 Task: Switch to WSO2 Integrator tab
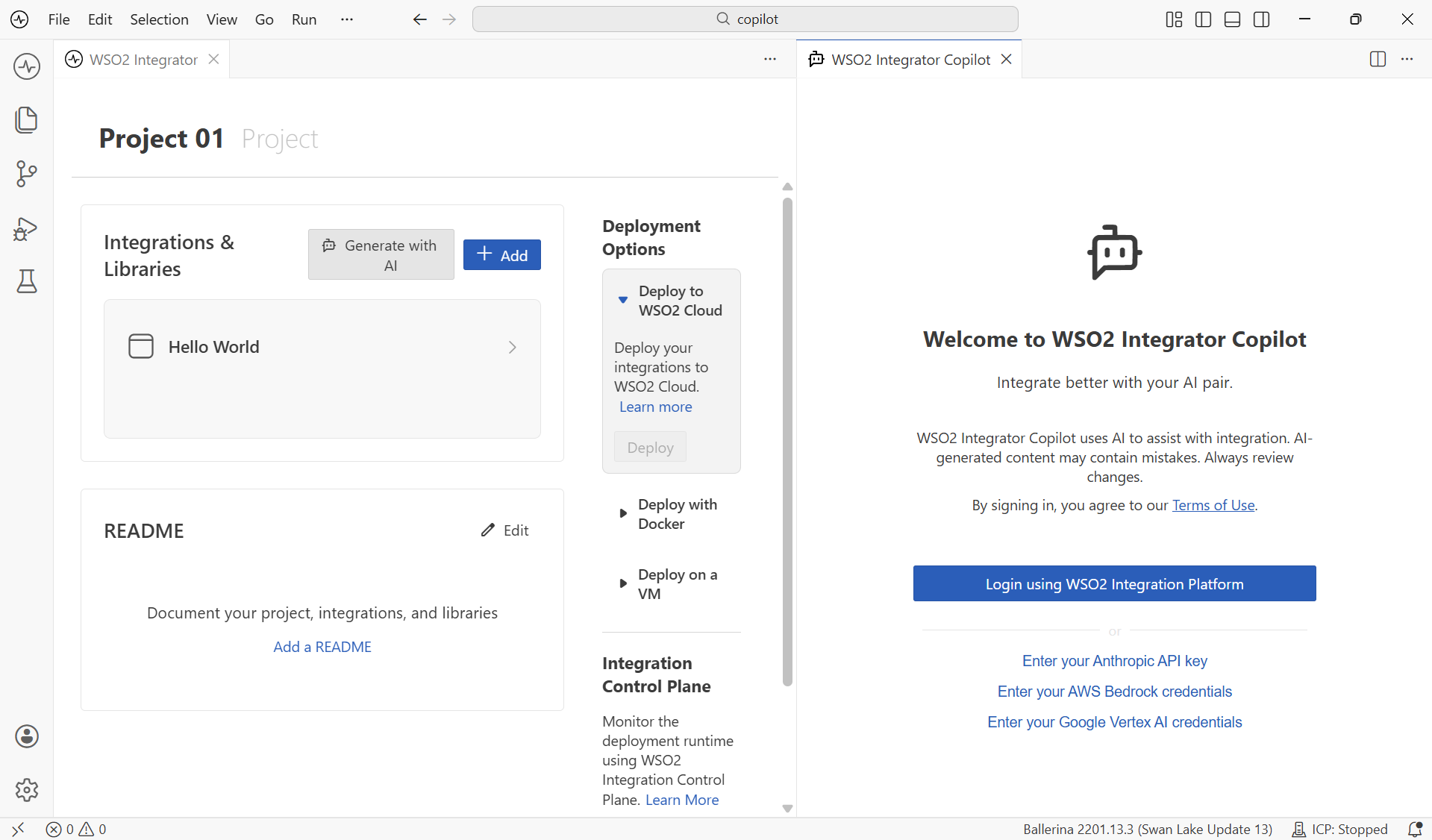pyautogui.click(x=143, y=60)
